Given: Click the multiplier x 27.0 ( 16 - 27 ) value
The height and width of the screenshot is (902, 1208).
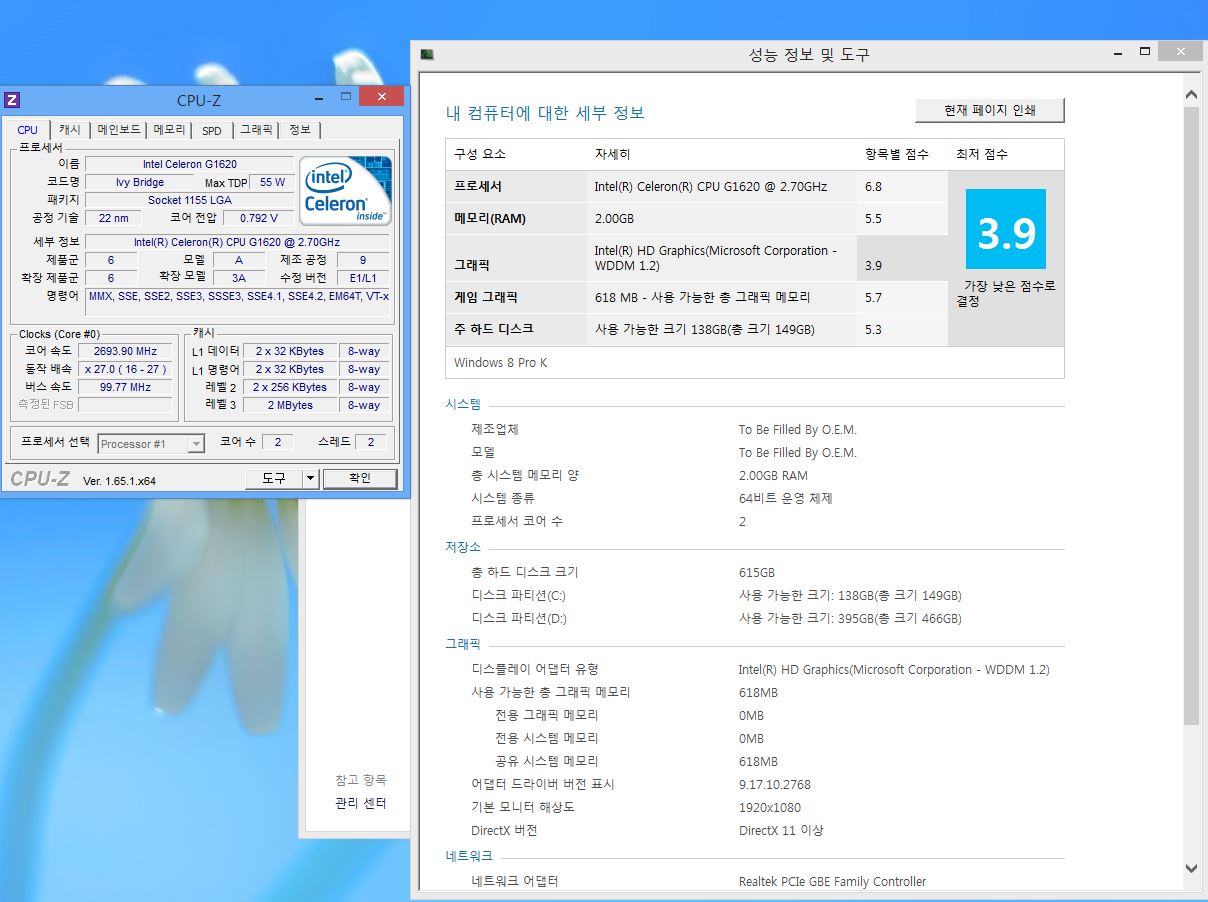Looking at the screenshot, I should 125,369.
